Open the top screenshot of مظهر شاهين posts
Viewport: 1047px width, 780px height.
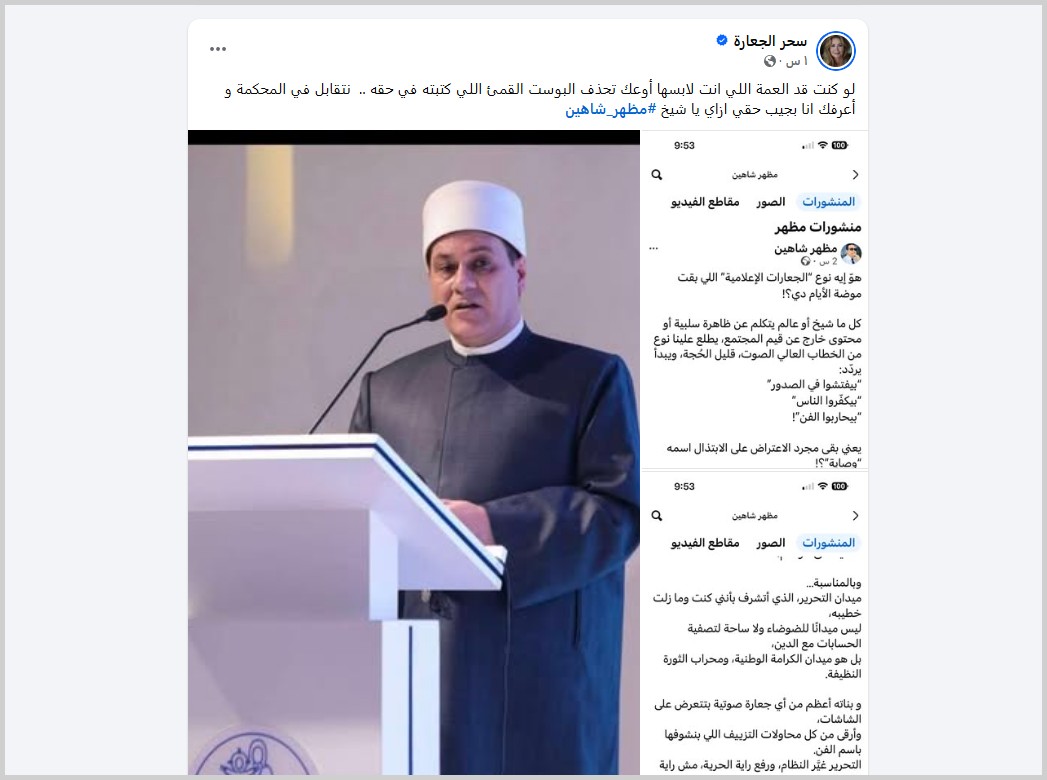(755, 300)
